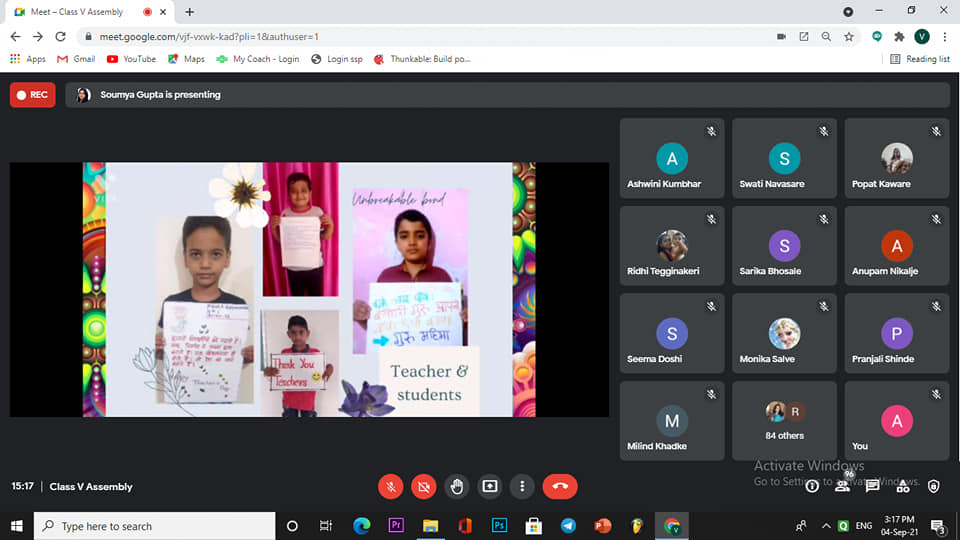This screenshot has height=540, width=960.
Task: Open the Chrome three-dot menu
Action: (945, 37)
